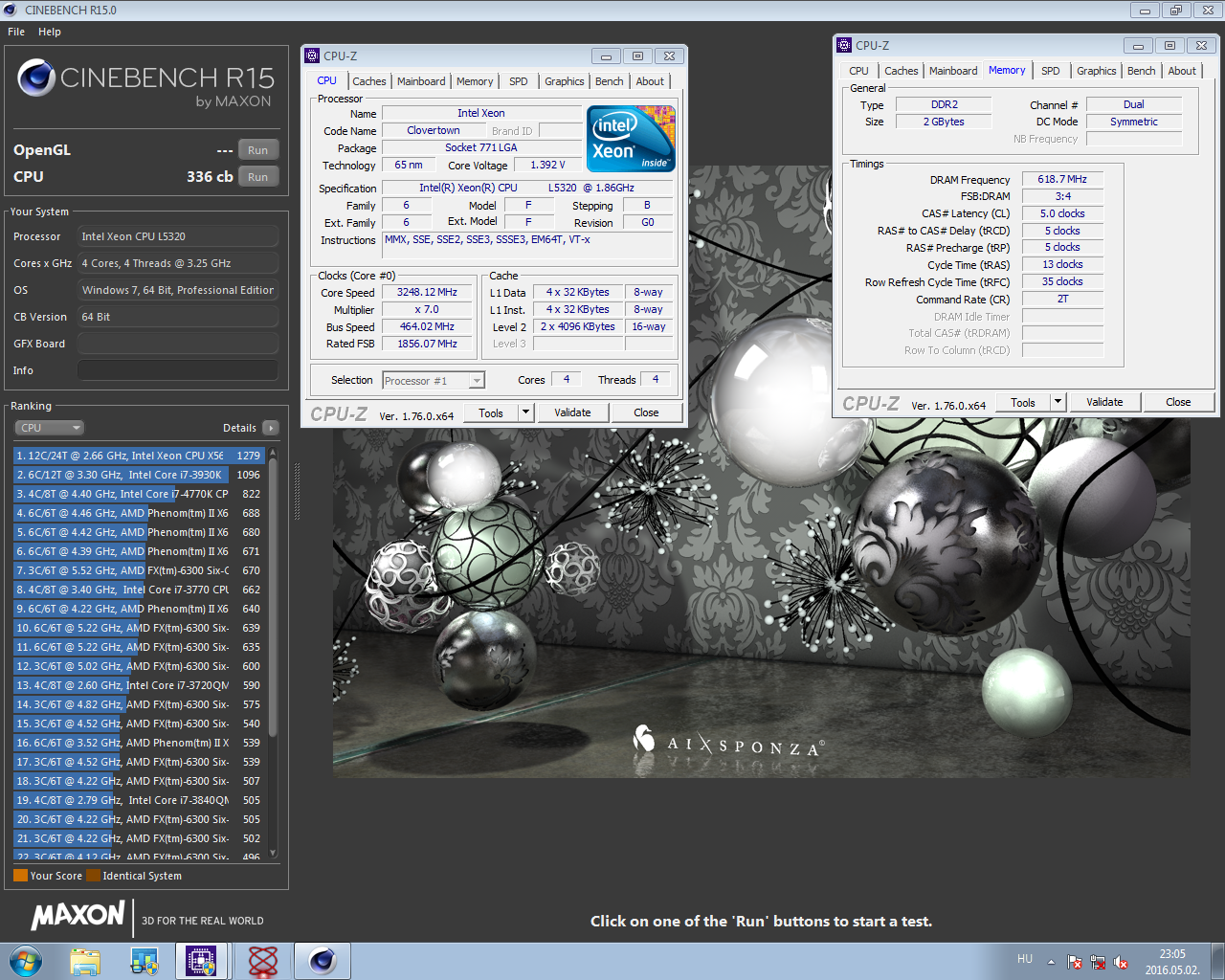The height and width of the screenshot is (980, 1225).
Task: Click the title icon of the Memory tab CPU-Z window
Action: tap(844, 45)
